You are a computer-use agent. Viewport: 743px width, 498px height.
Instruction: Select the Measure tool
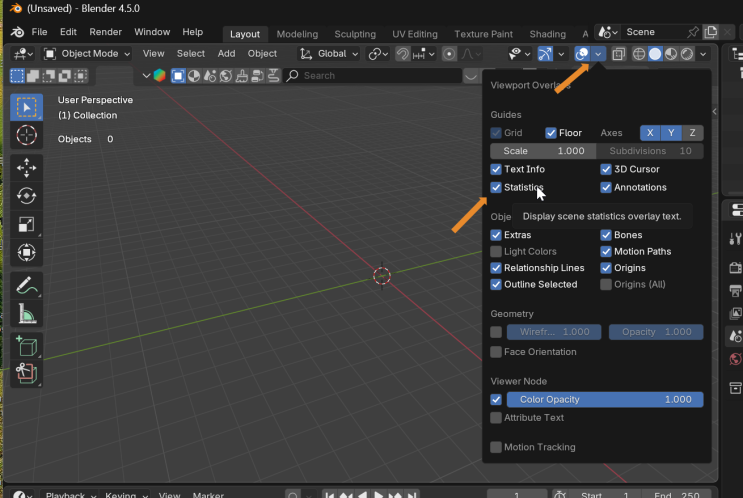[x=27, y=314]
